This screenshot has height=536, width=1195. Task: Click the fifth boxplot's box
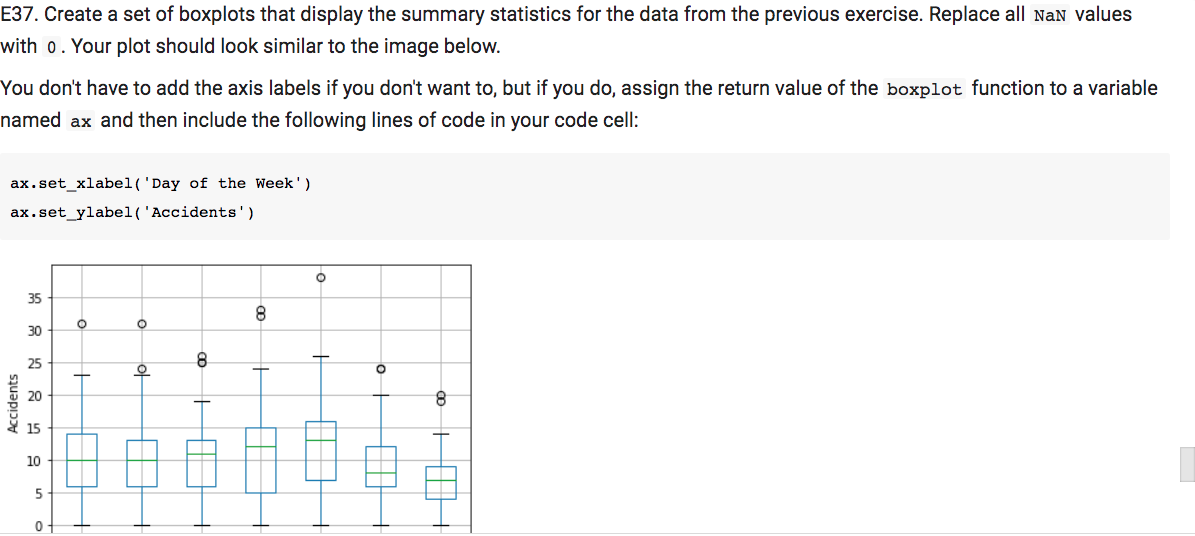point(321,451)
